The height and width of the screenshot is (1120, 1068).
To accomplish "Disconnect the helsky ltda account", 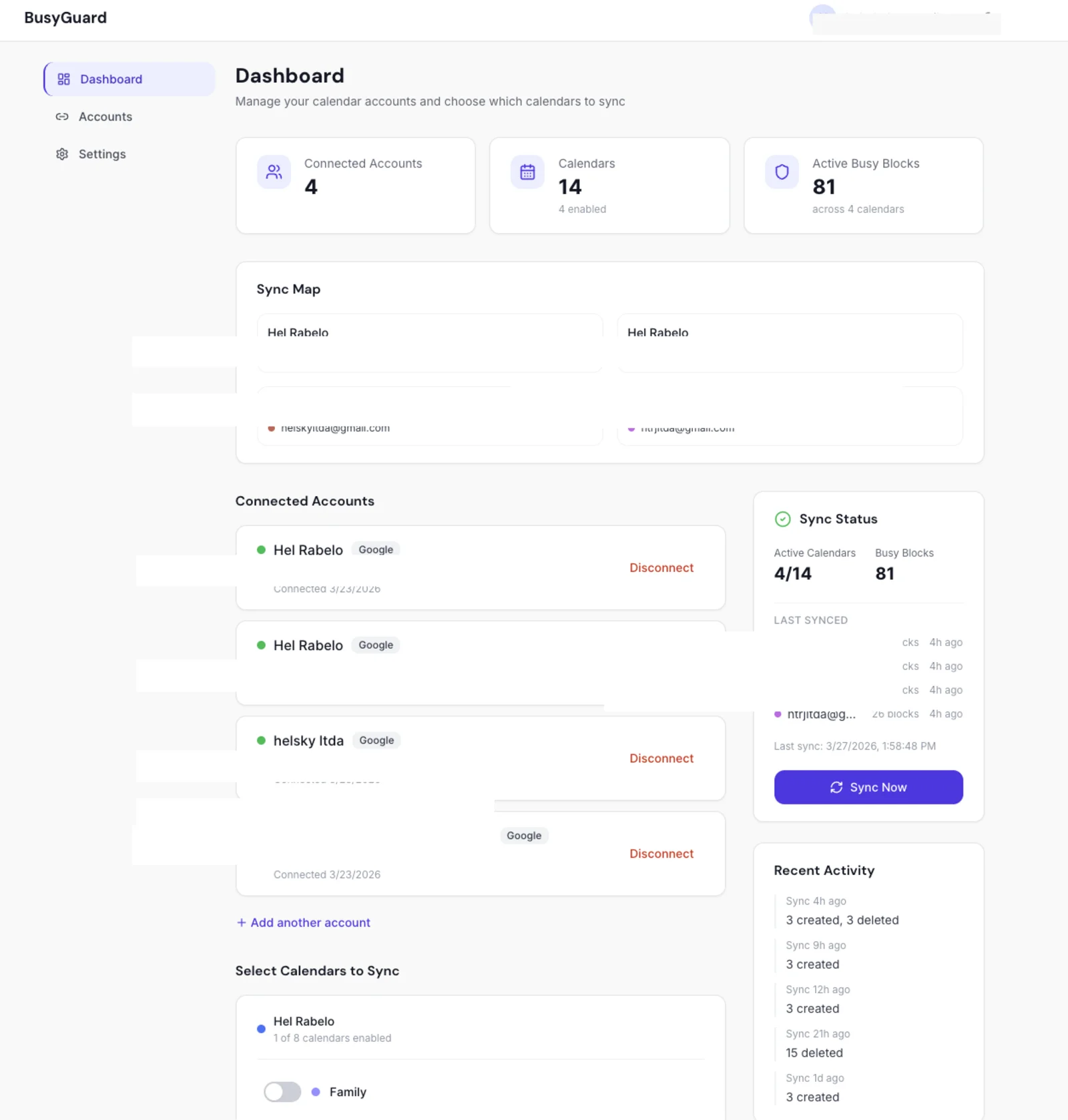I will pyautogui.click(x=661, y=758).
